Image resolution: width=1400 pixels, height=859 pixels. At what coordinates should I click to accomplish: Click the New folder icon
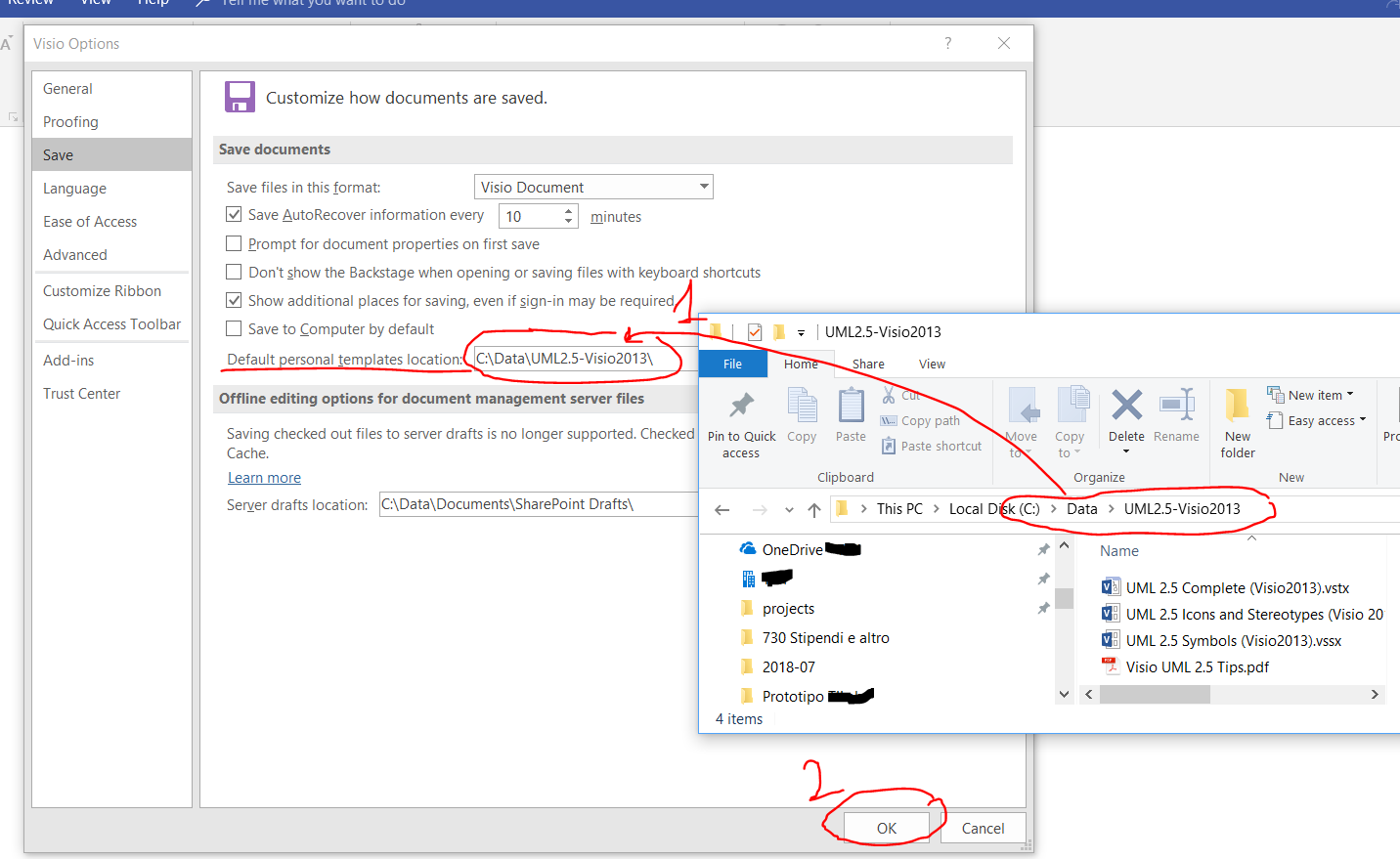point(1237,405)
